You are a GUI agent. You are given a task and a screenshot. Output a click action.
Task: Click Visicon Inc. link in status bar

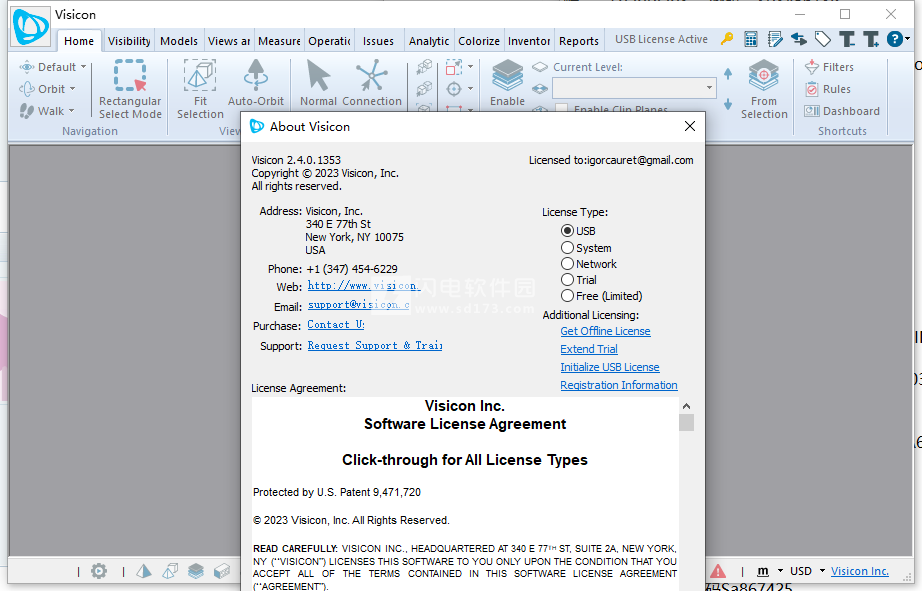pyautogui.click(x=860, y=571)
